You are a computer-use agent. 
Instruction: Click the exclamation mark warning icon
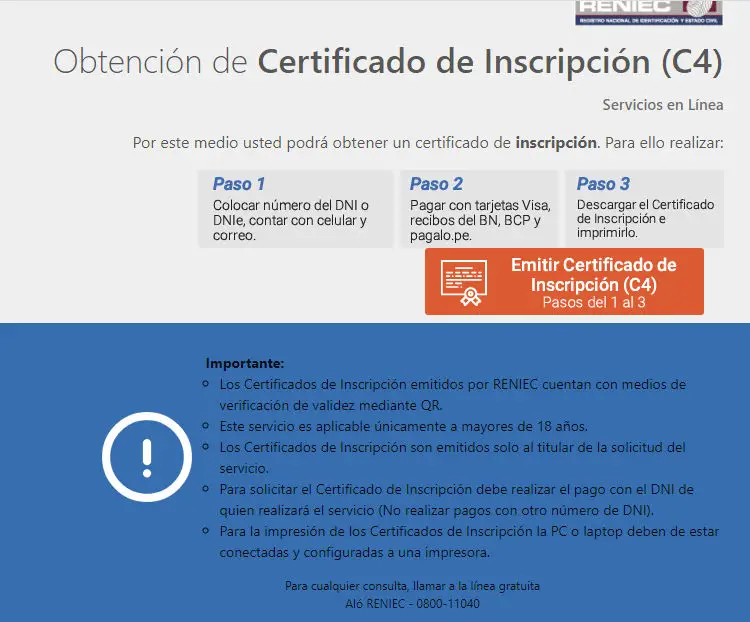[x=147, y=456]
